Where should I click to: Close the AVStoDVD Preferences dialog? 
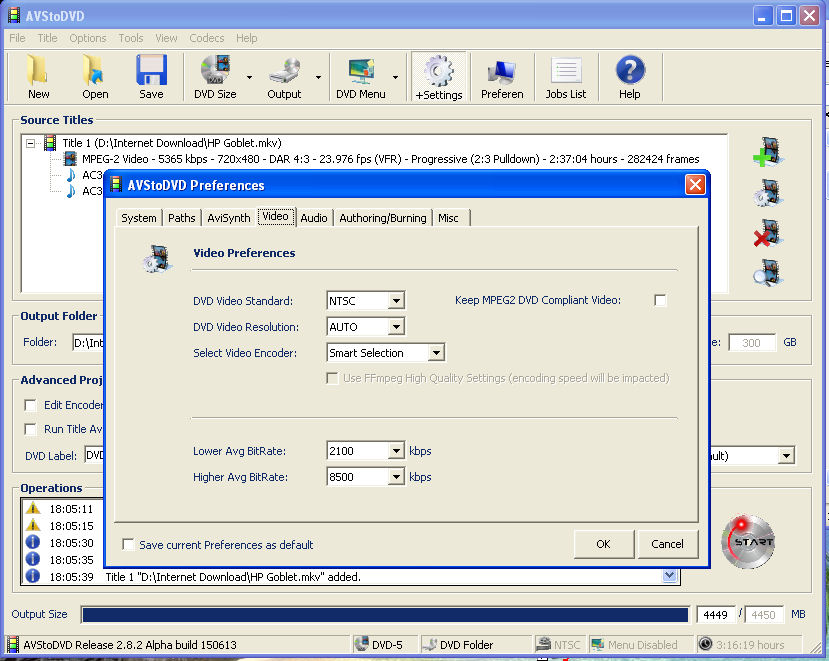point(695,185)
